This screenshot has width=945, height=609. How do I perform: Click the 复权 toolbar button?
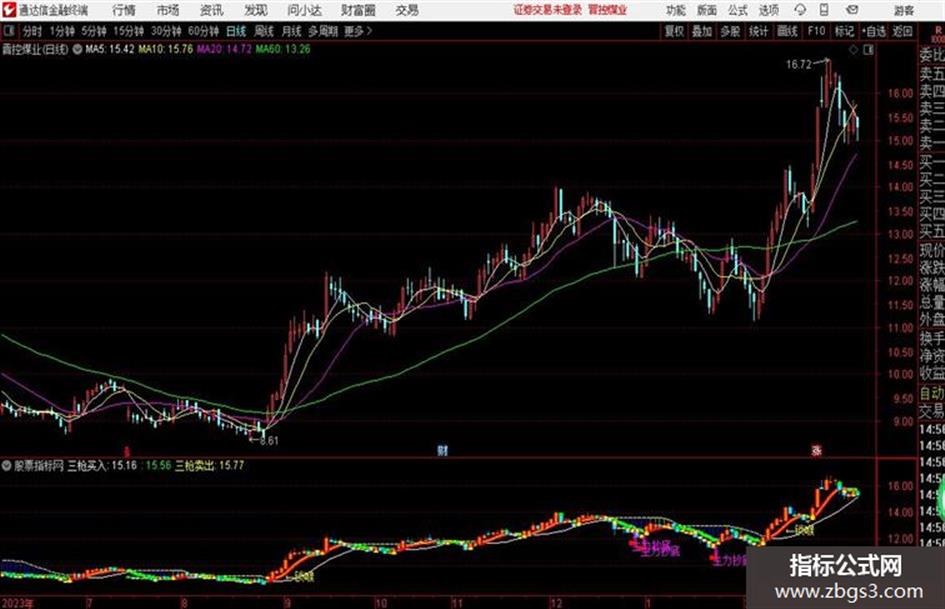click(x=674, y=31)
